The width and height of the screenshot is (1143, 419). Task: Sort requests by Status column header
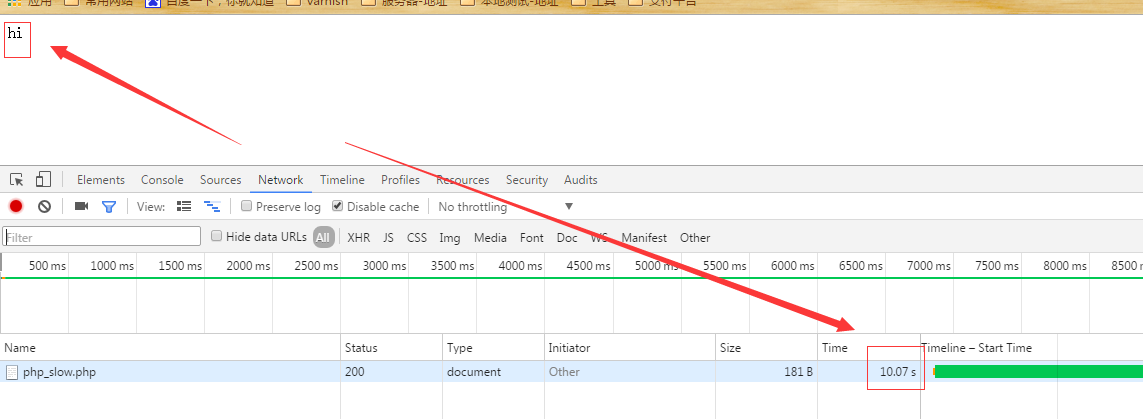tap(361, 348)
